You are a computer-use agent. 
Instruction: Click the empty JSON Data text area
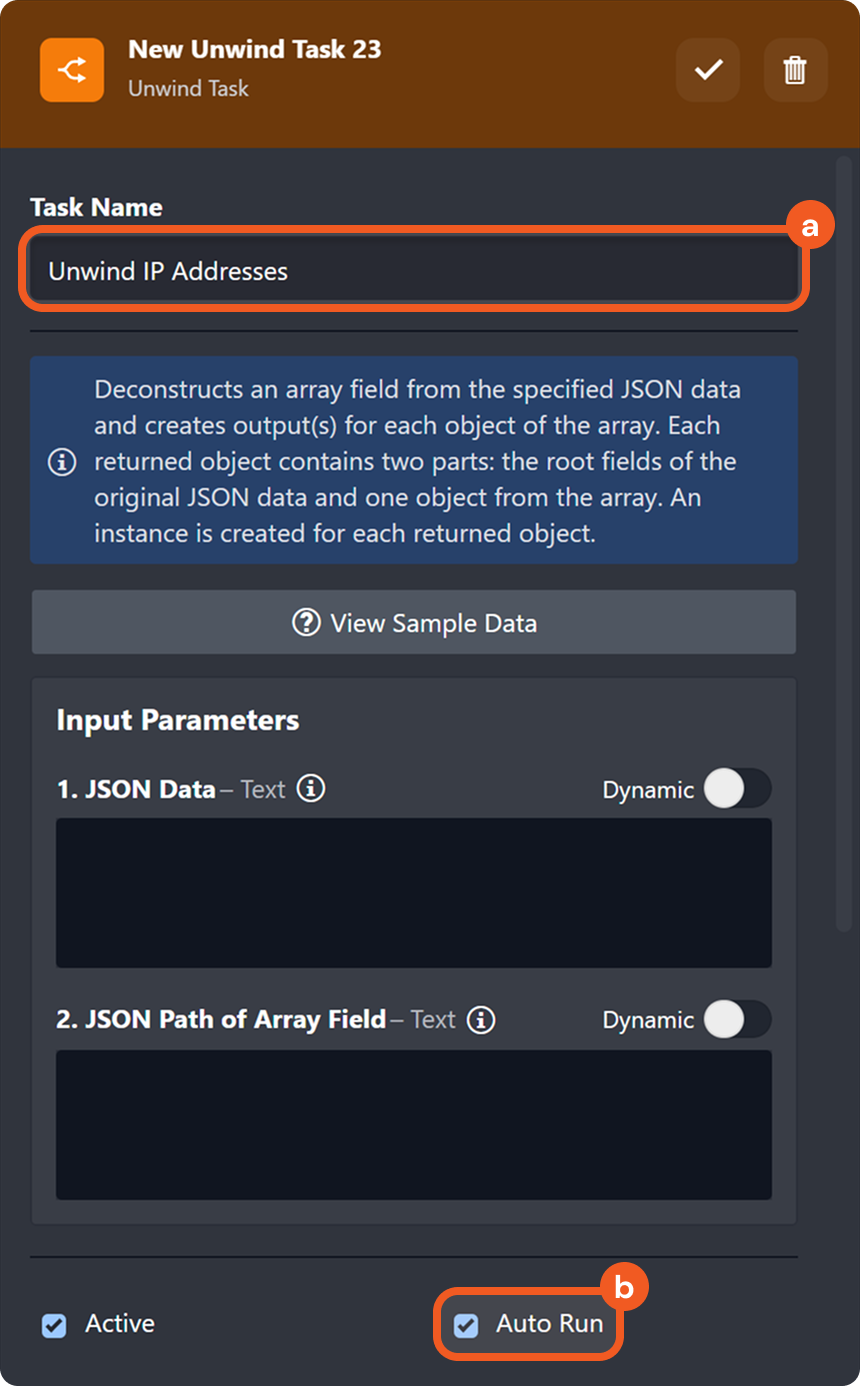(x=414, y=892)
